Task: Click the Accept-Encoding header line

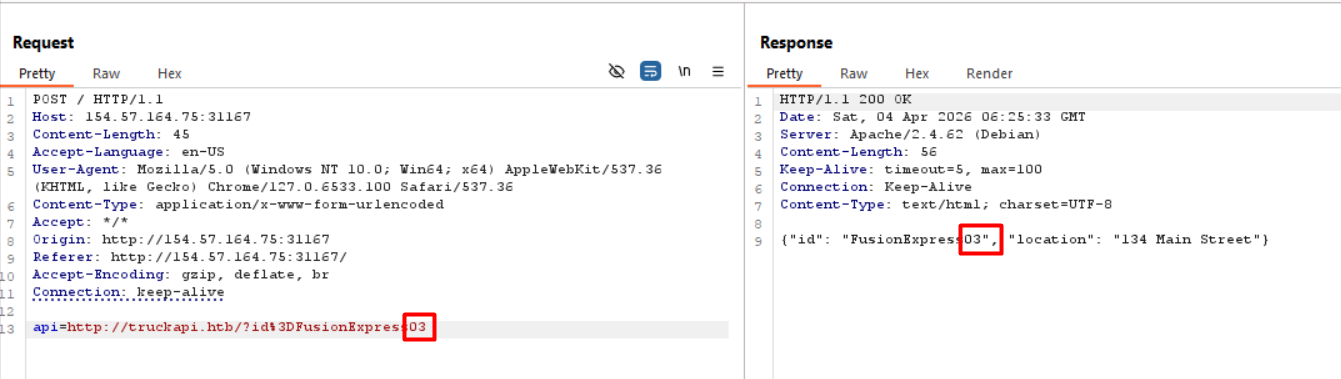Action: tap(181, 274)
